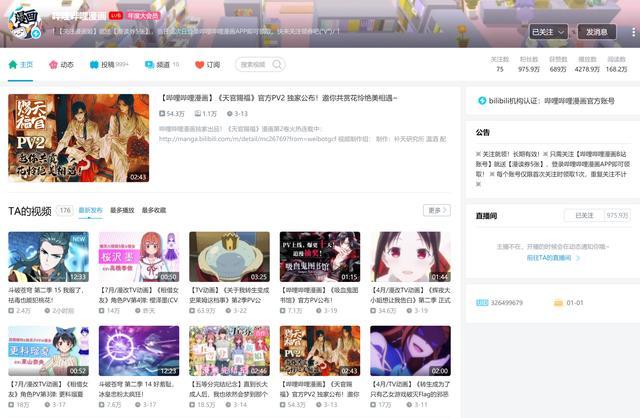Click the 关注数 75 stat

coord(500,64)
